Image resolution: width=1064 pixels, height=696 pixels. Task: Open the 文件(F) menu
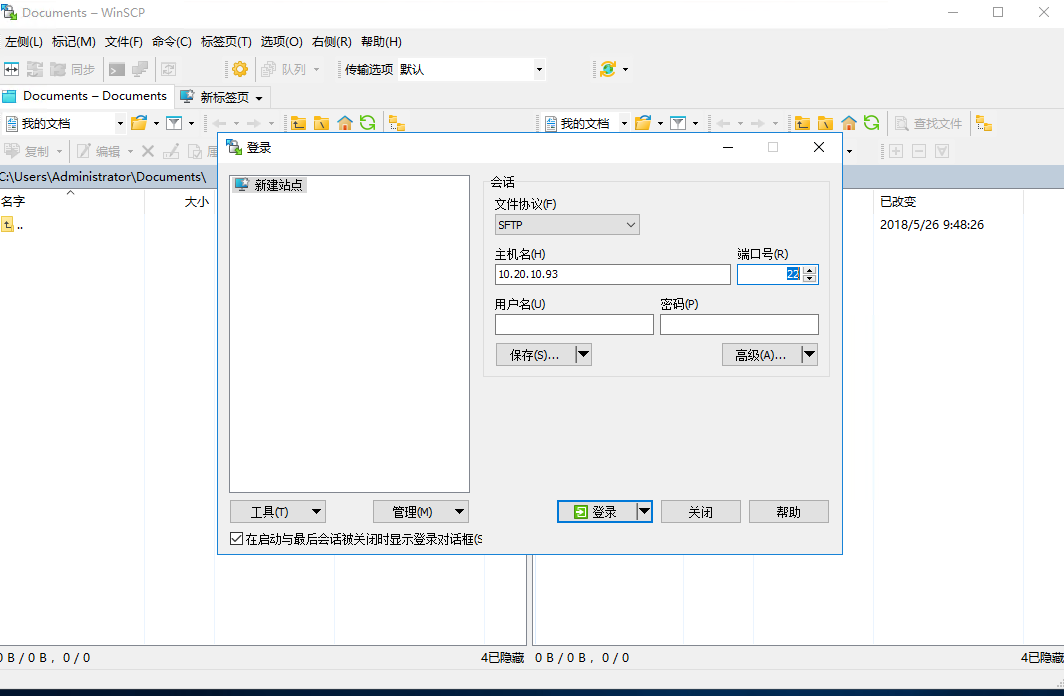tap(124, 42)
